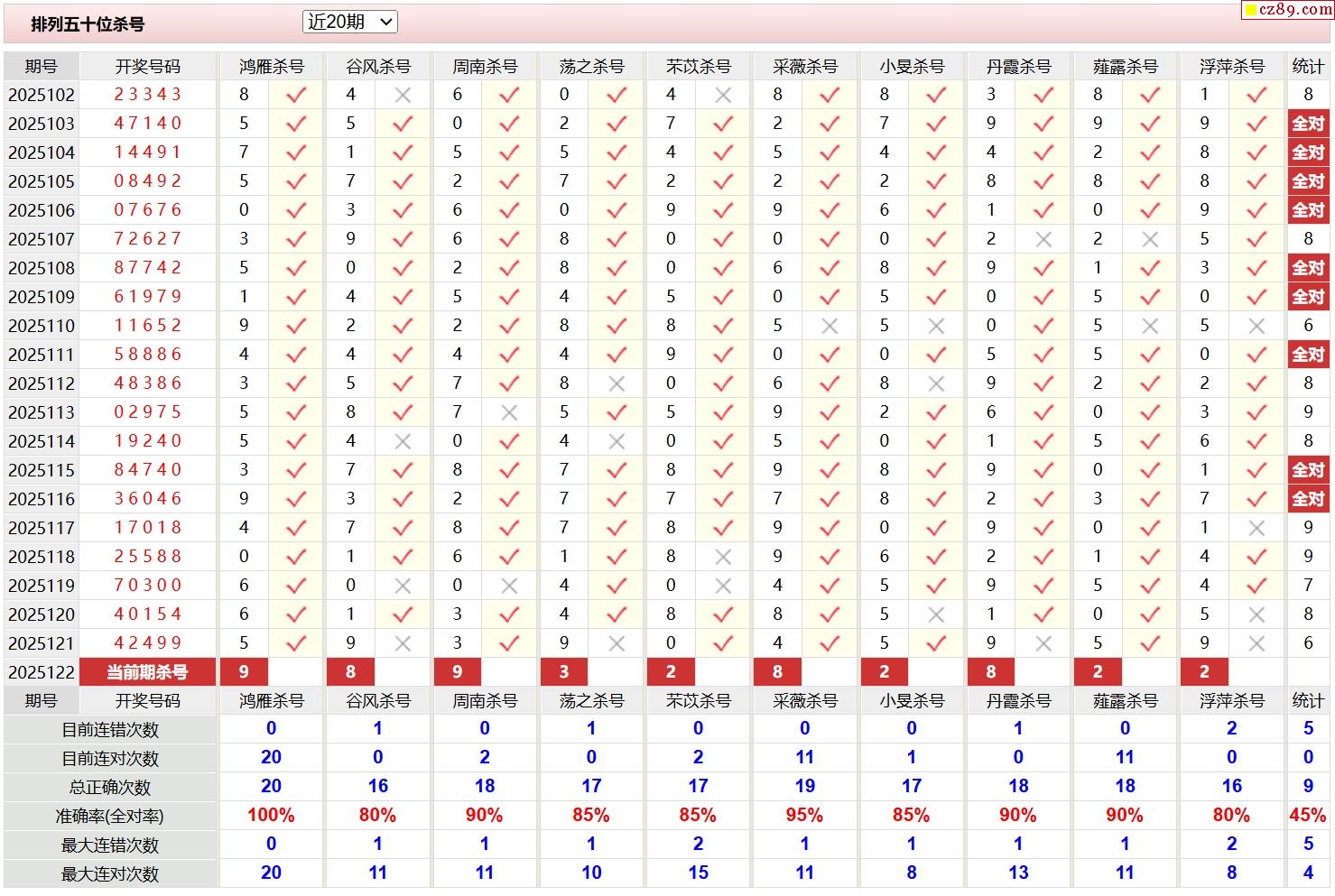Click the 目前连对次数 row label
1335x896 pixels.
click(x=110, y=759)
